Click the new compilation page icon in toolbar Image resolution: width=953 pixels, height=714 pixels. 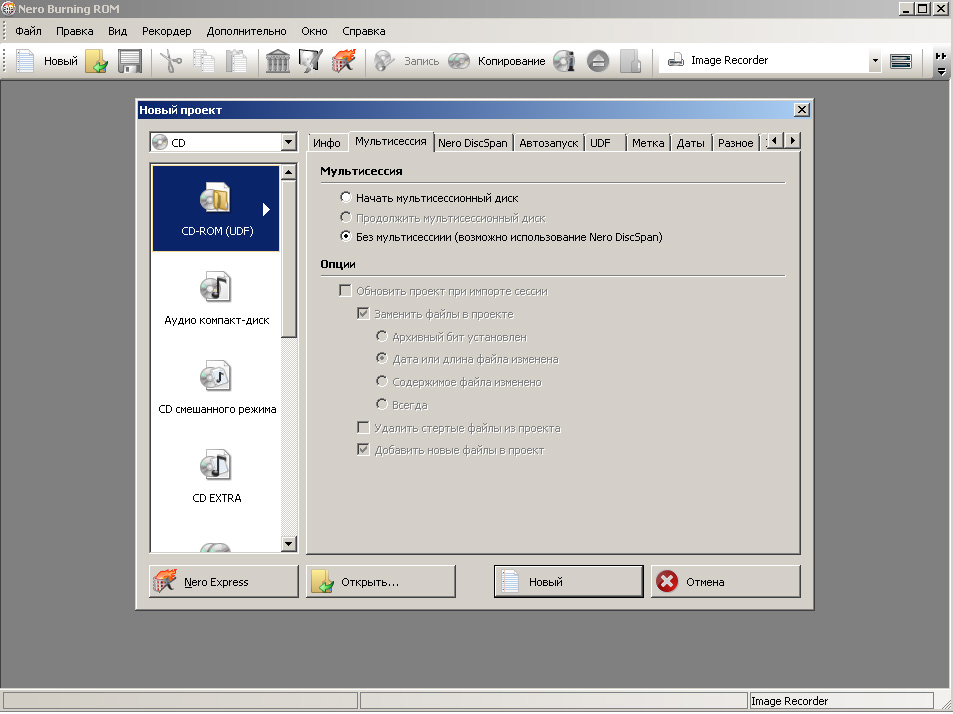click(x=25, y=61)
